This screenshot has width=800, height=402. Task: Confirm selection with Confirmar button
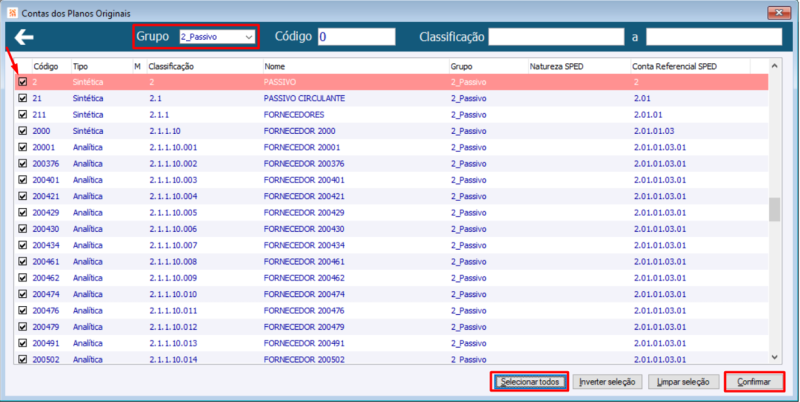point(754,382)
